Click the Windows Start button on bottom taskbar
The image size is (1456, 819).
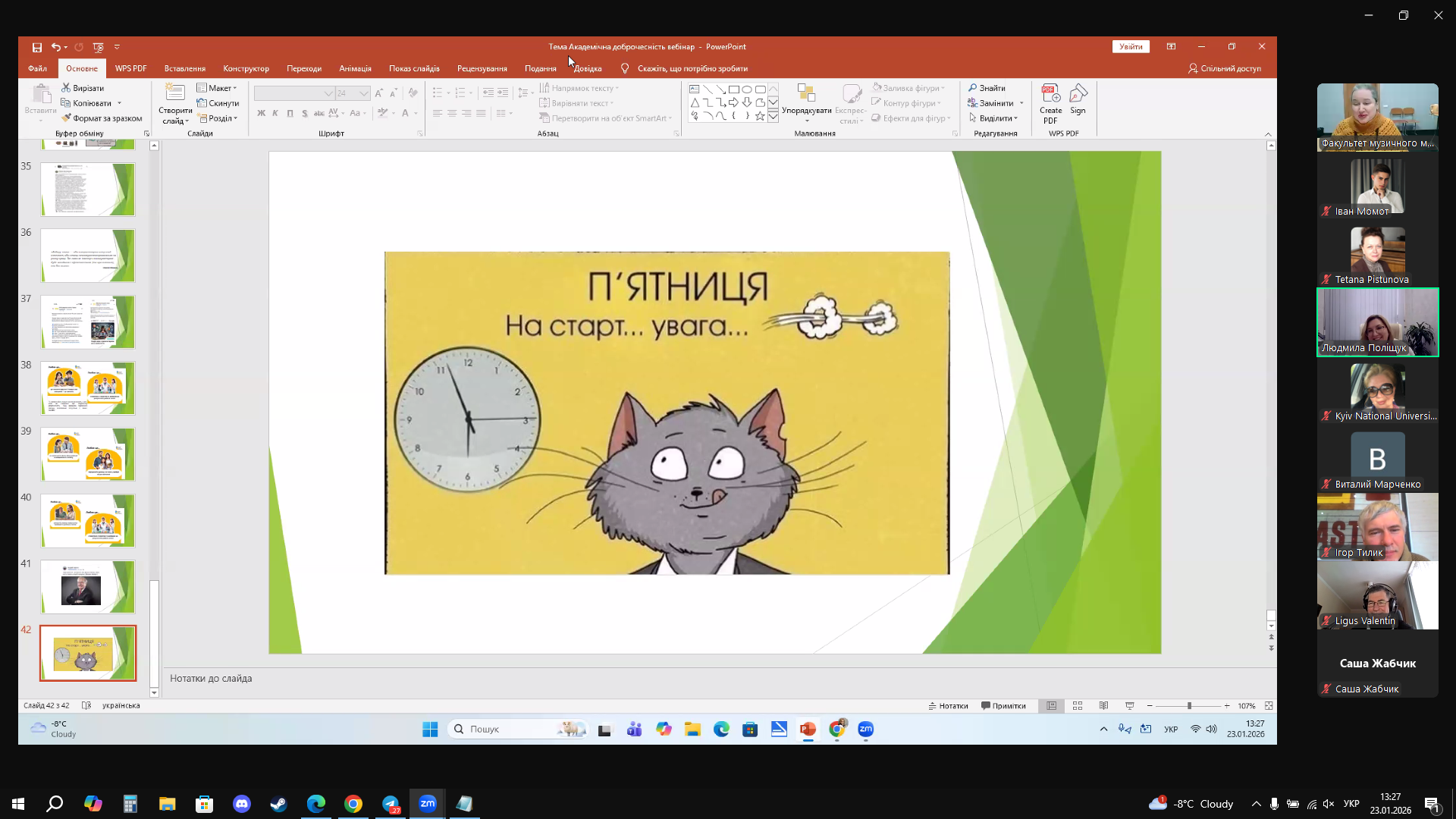click(x=18, y=804)
